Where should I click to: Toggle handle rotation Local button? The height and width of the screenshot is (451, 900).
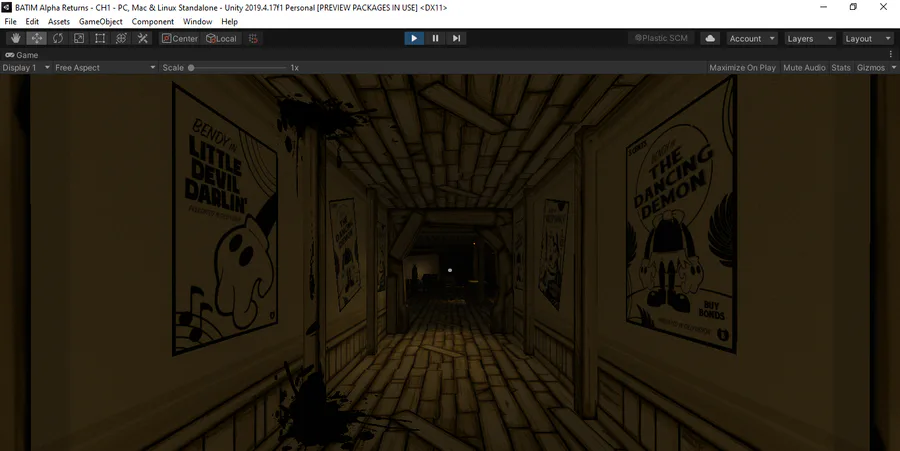[221, 38]
